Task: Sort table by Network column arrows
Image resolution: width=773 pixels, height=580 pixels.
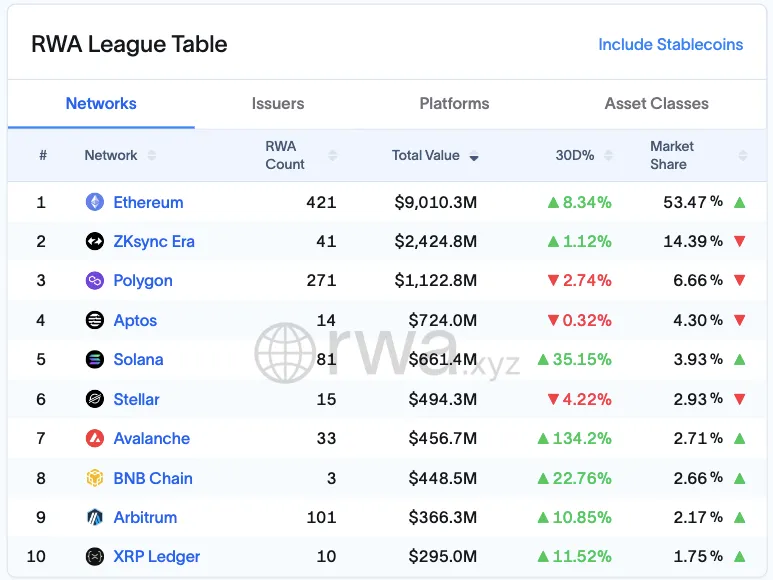Action: (152, 155)
